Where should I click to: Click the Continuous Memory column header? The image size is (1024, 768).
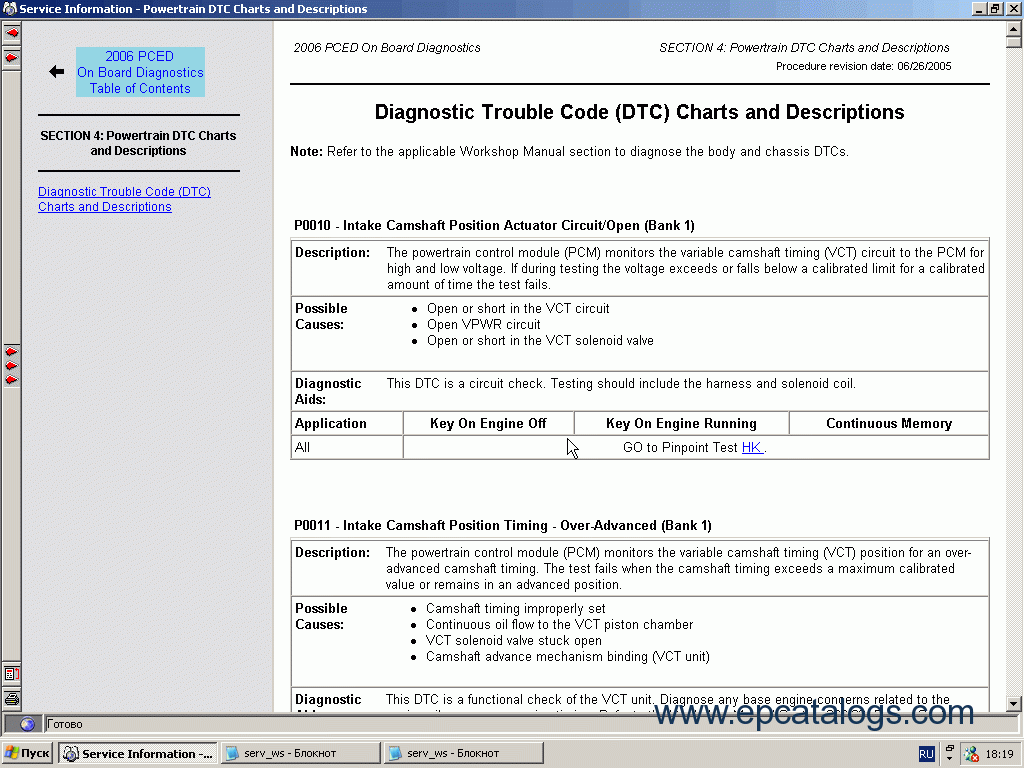889,423
